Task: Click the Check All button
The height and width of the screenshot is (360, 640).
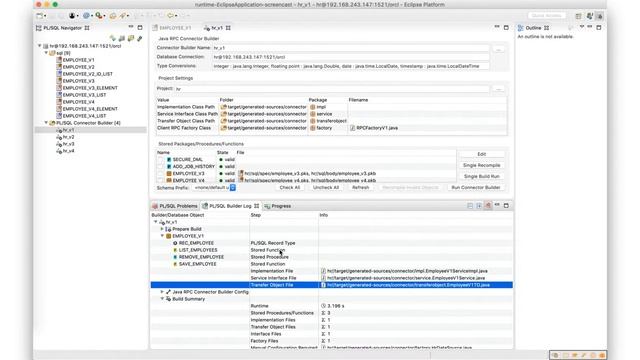Action: point(290,187)
